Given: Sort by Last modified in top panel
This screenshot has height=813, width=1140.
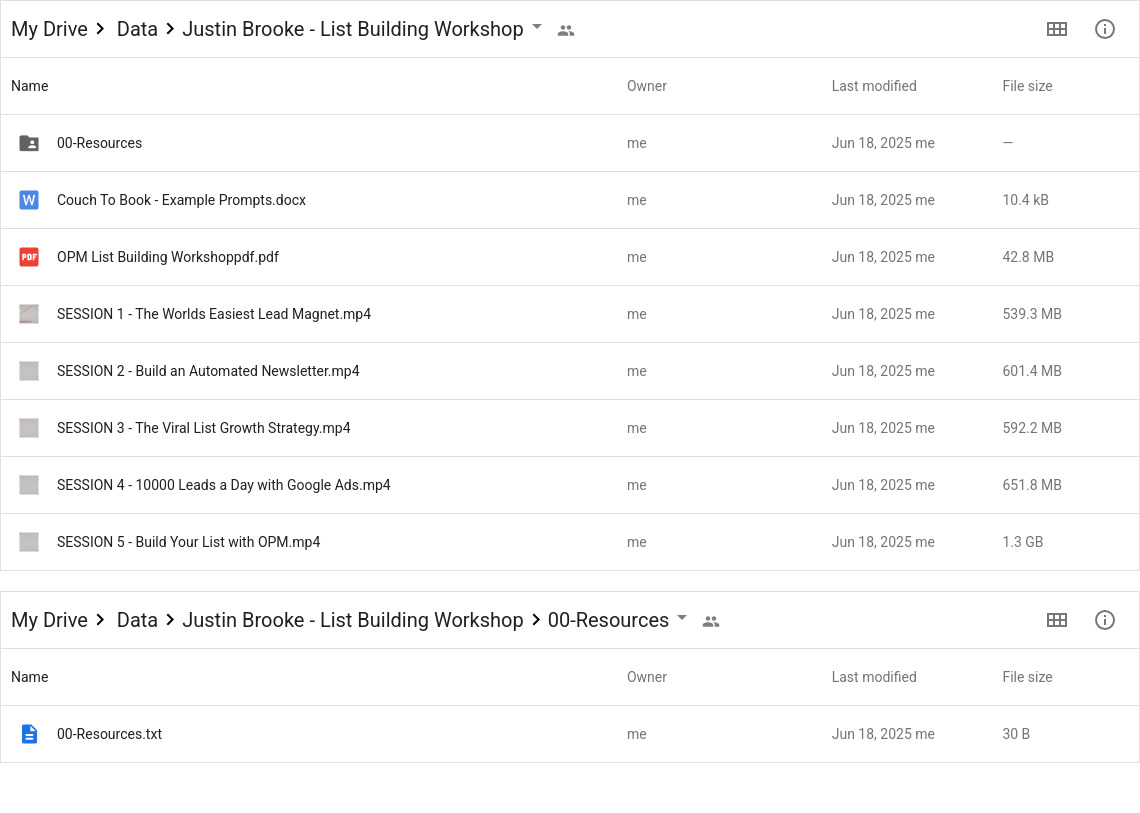Looking at the screenshot, I should [874, 86].
